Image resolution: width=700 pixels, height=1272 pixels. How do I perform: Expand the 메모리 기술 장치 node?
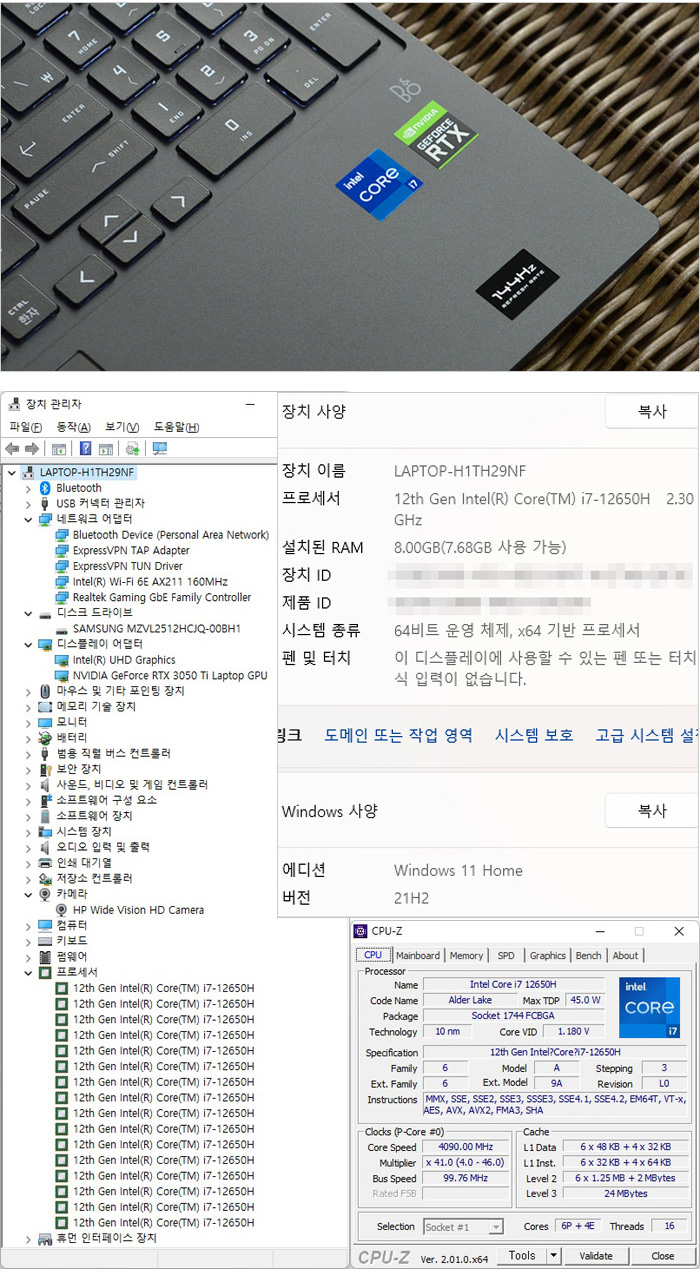click(x=28, y=706)
